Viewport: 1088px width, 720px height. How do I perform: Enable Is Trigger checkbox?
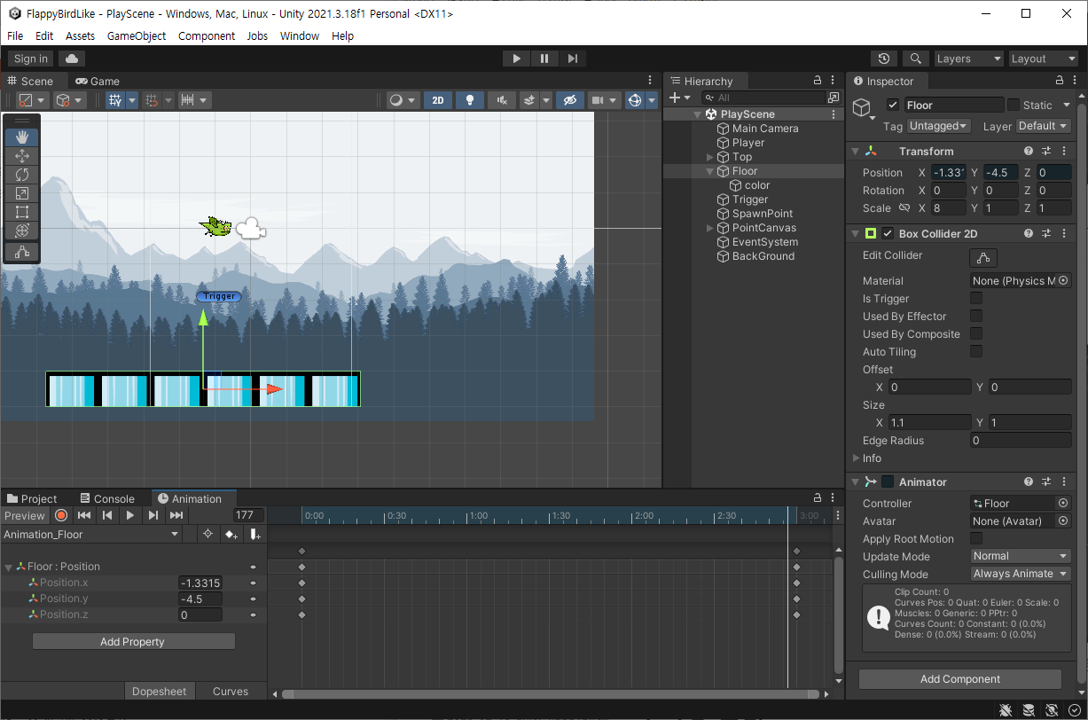pos(976,298)
